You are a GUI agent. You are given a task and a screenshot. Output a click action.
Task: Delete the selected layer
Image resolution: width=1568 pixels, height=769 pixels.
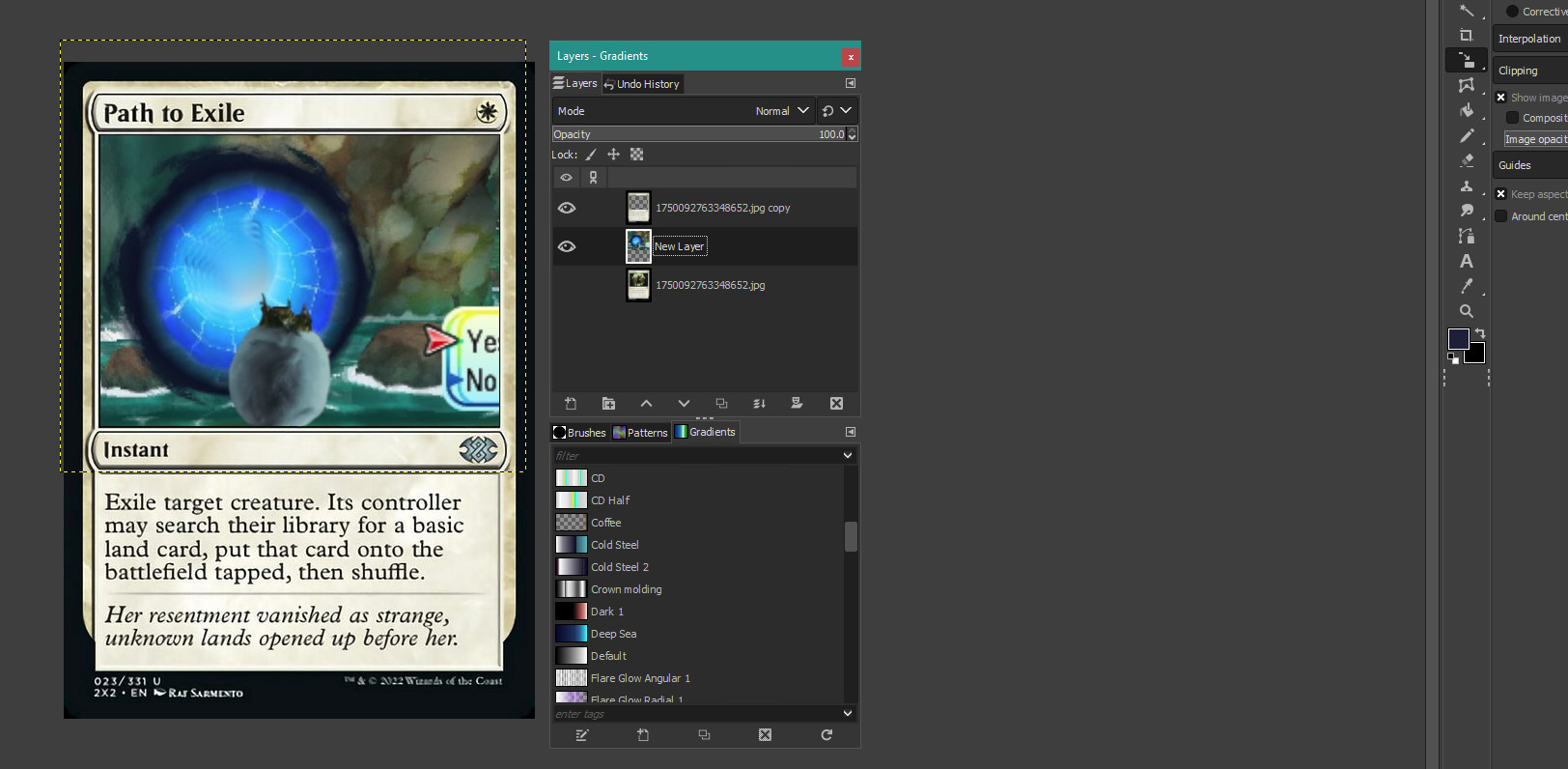point(836,404)
